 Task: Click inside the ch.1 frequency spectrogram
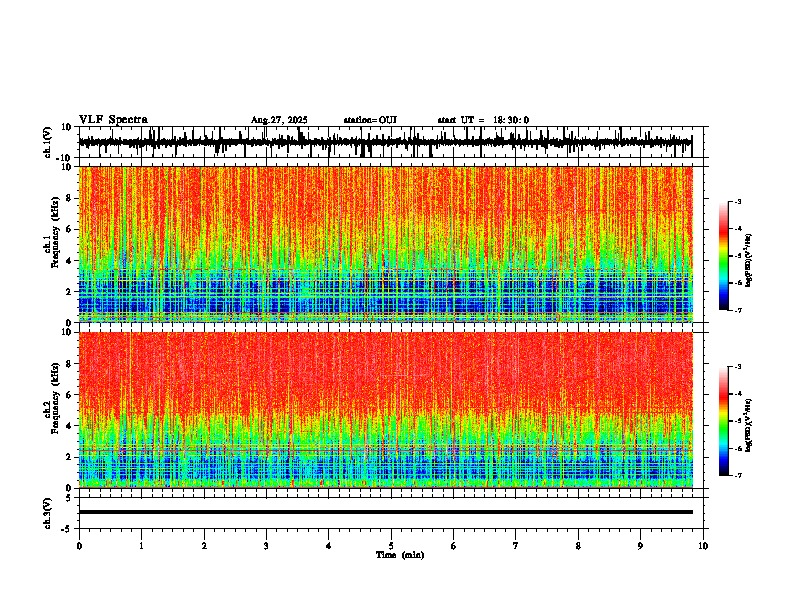coord(386,244)
